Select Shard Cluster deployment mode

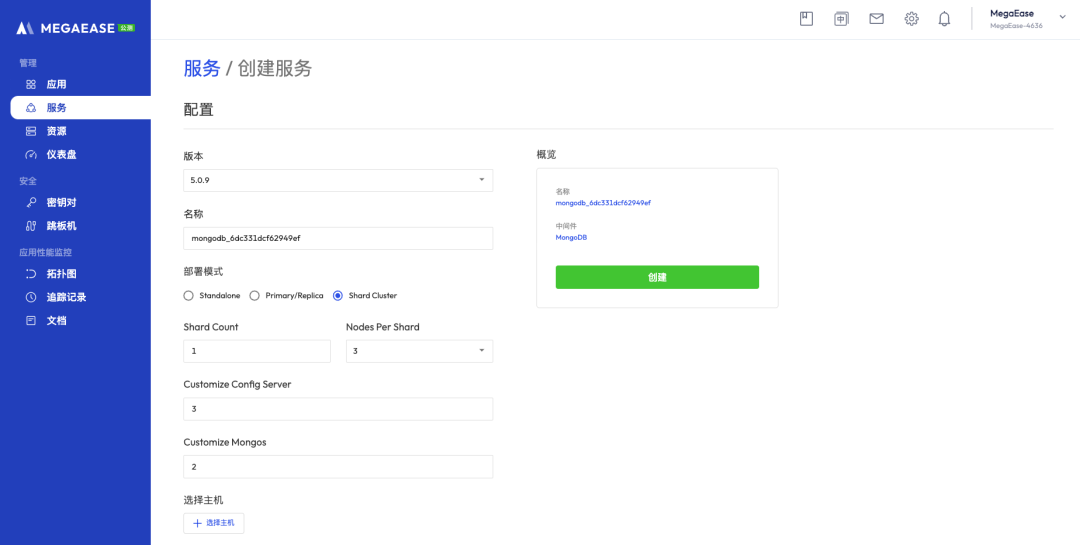click(x=338, y=296)
